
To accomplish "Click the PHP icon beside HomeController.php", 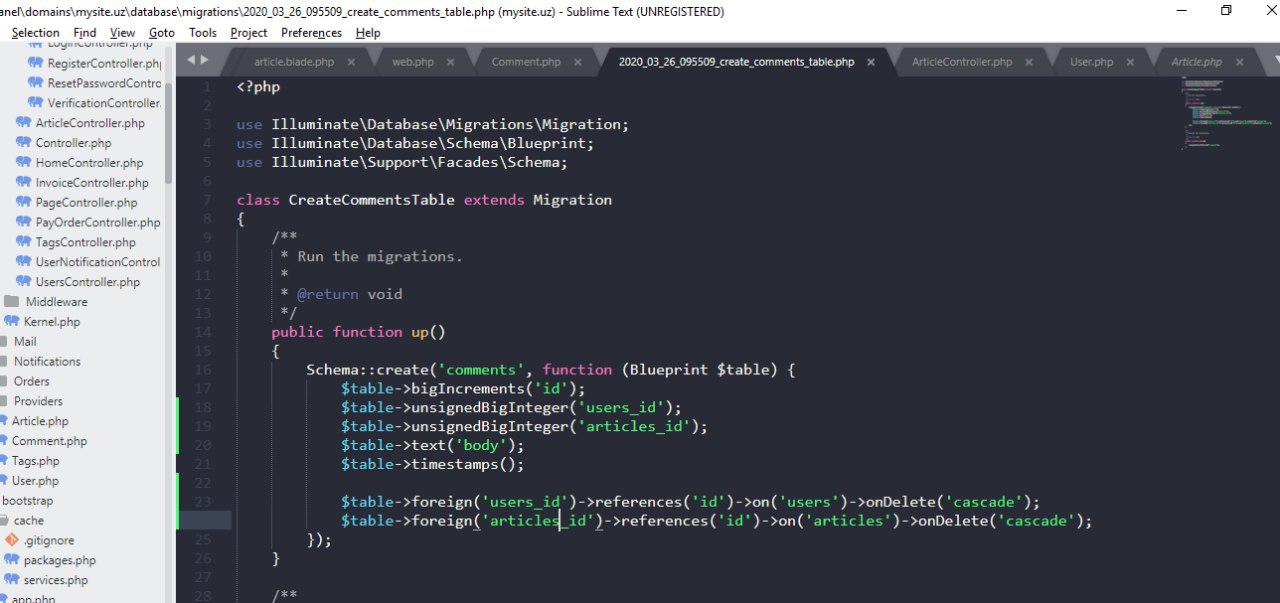I will (23, 163).
